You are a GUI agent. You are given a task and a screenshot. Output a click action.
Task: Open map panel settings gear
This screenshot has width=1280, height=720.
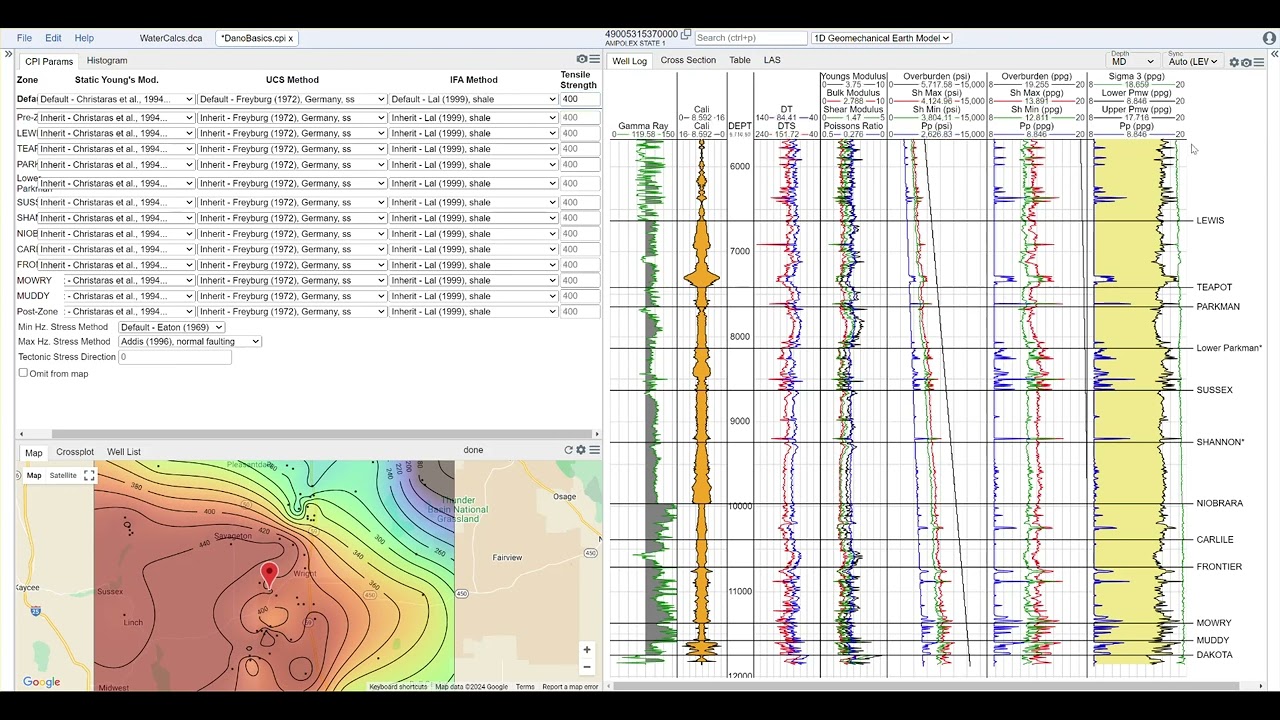(581, 450)
